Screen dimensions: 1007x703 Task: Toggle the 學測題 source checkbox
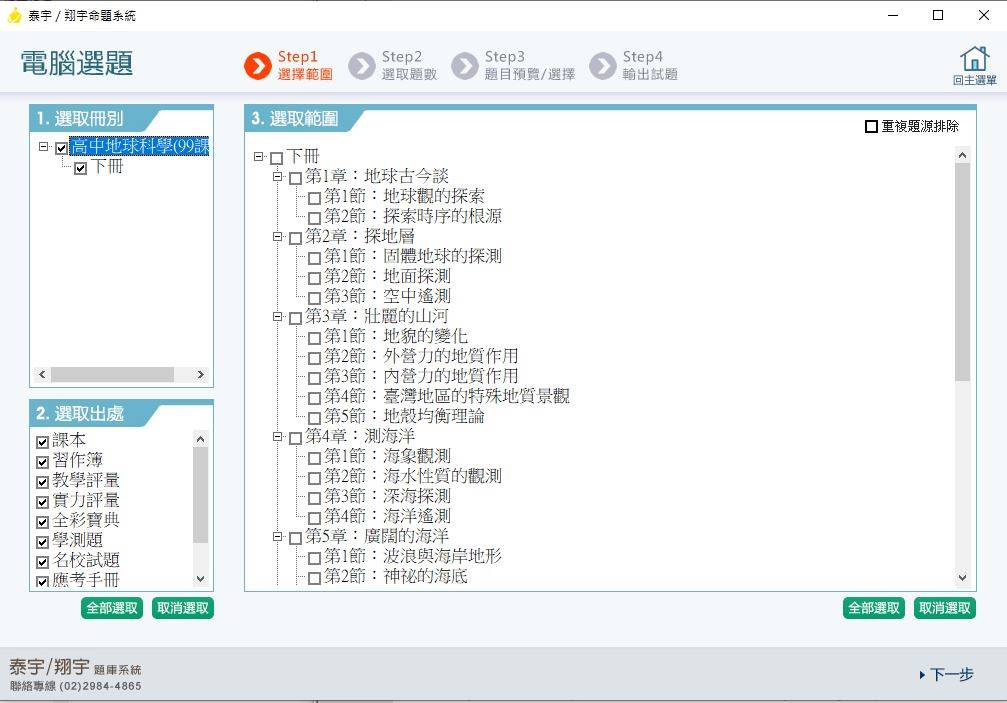[x=42, y=541]
